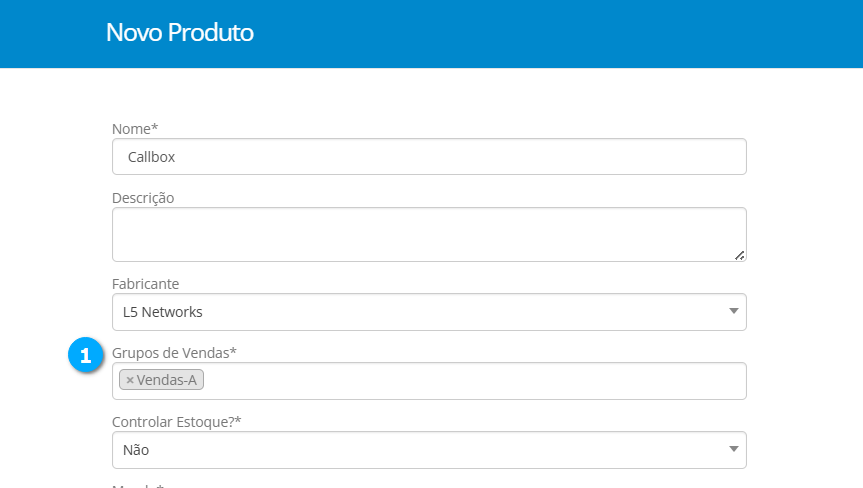Click the Controlar Estoque?* label
The image size is (863, 488).
click(177, 421)
